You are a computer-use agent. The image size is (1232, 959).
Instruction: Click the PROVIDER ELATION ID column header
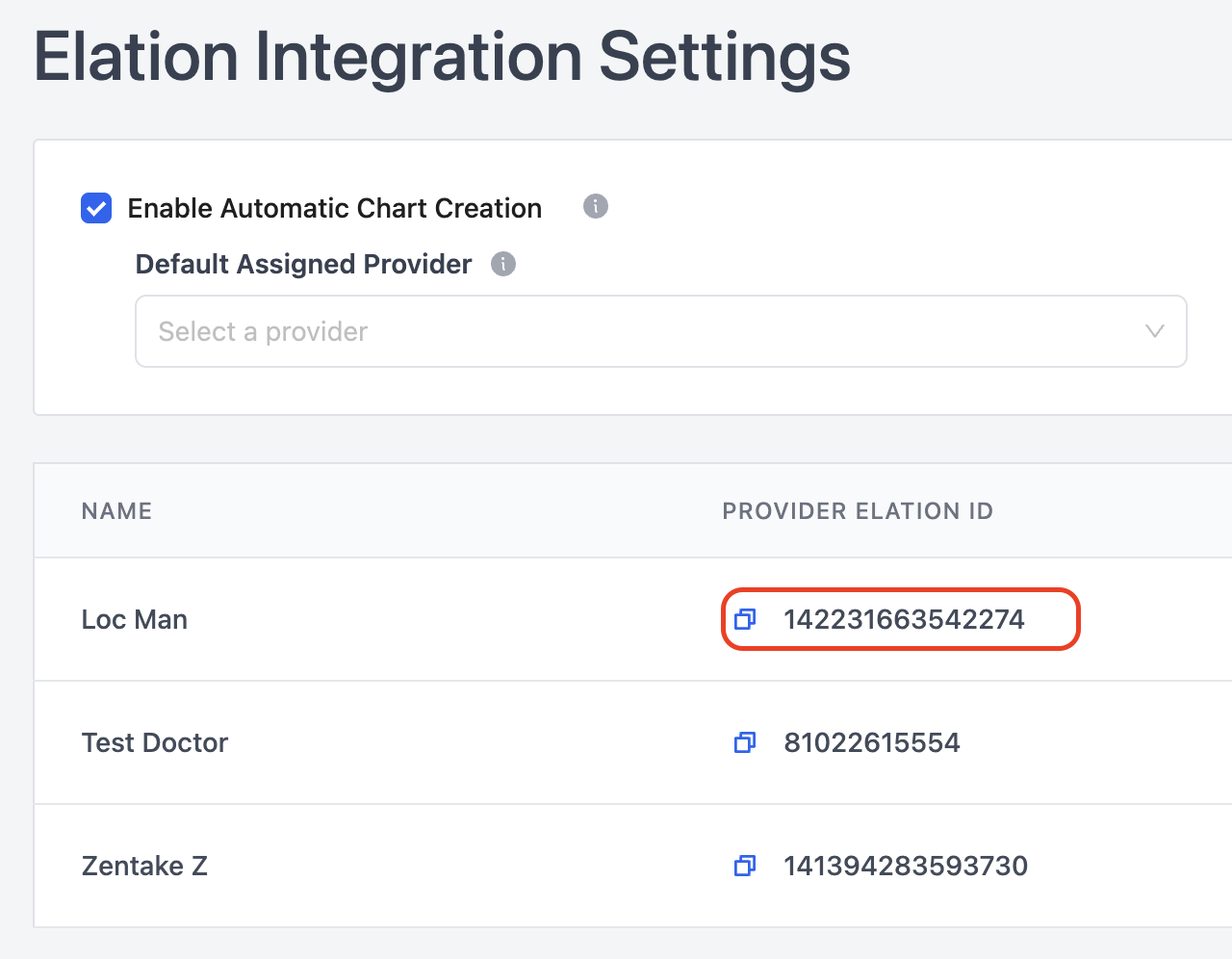[x=858, y=511]
